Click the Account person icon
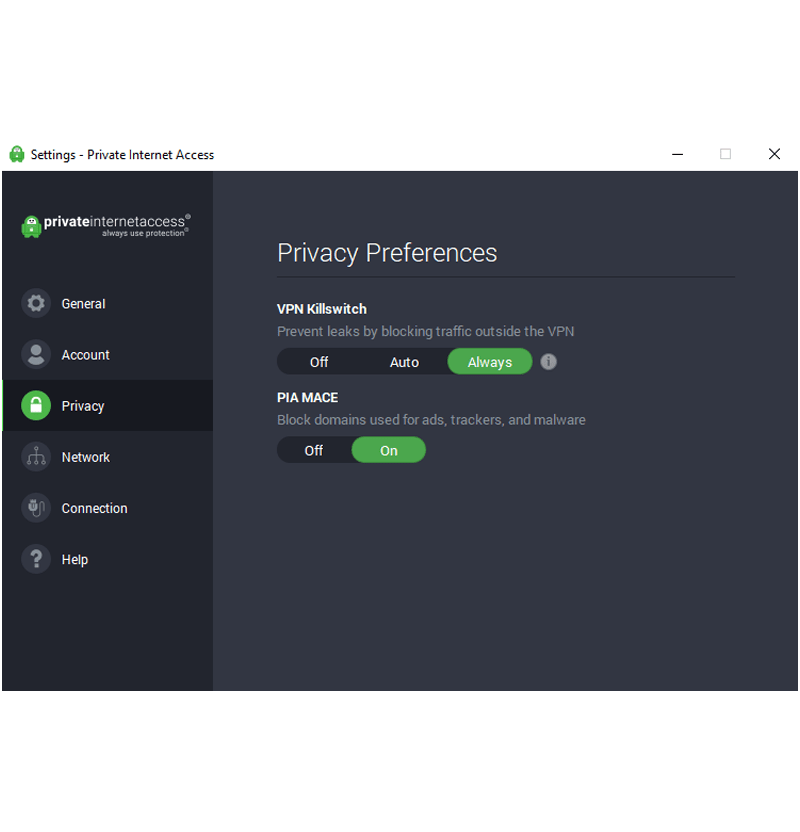800x832 pixels. [x=36, y=354]
